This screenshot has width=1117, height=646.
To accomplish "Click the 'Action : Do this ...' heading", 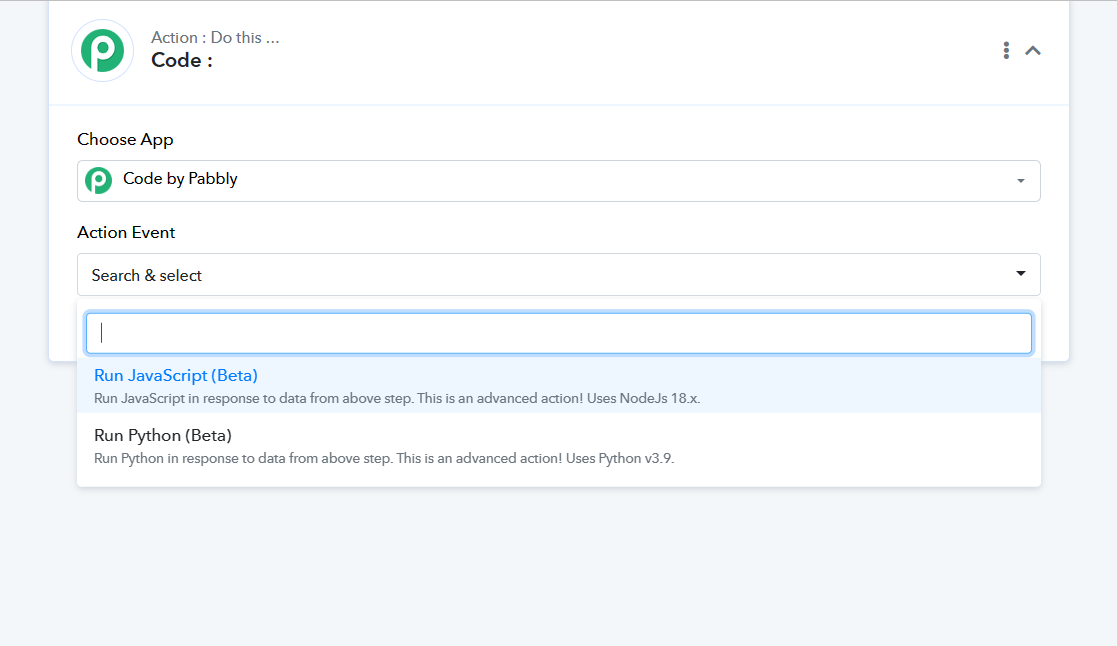I will (215, 38).
